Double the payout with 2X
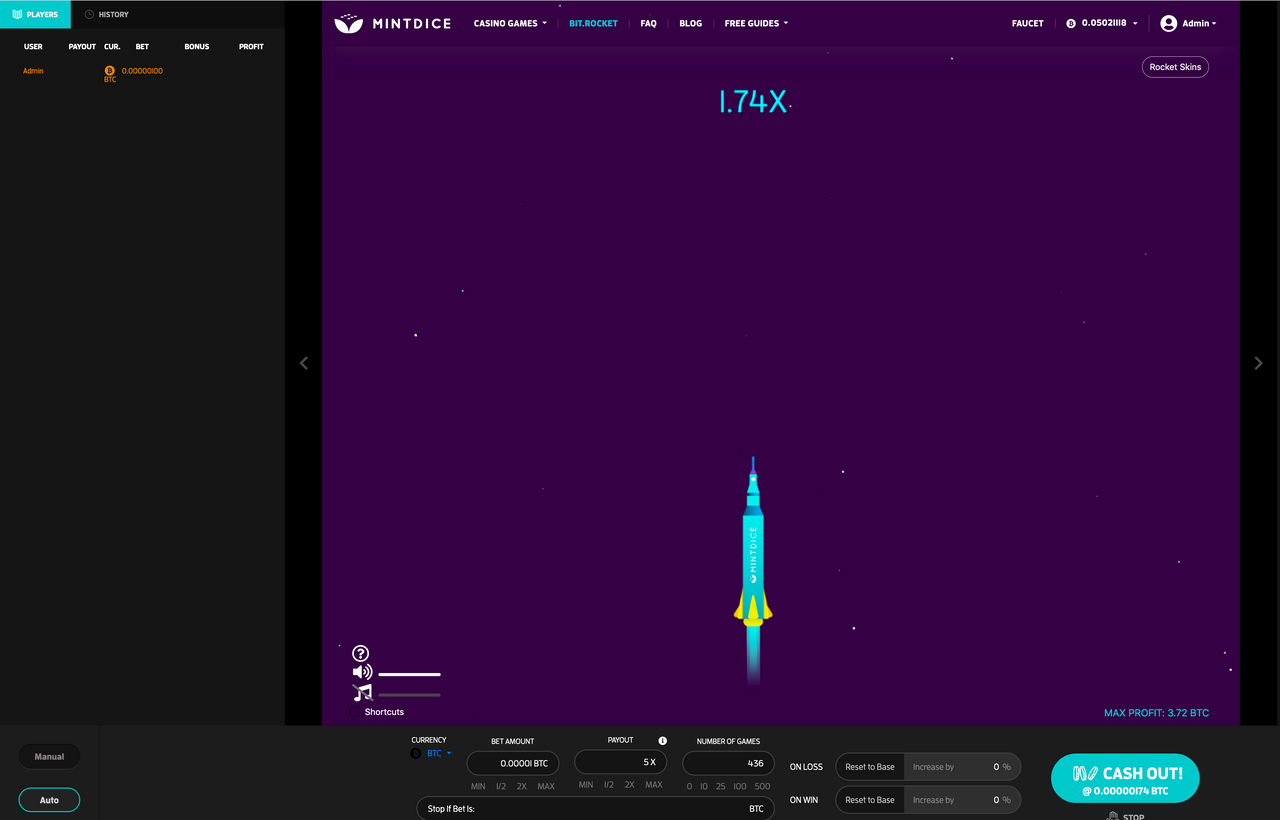This screenshot has width=1280, height=820. point(630,785)
